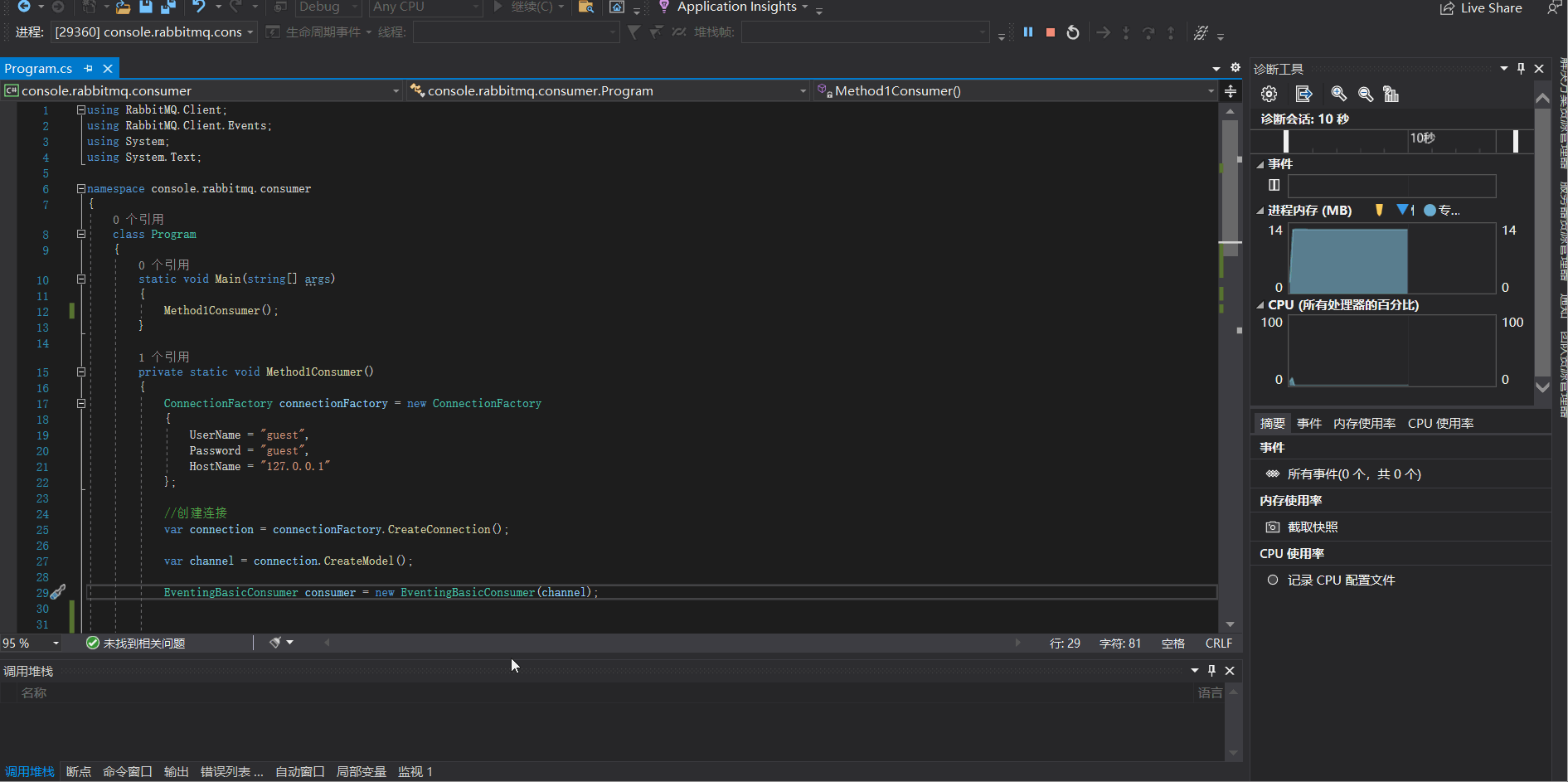The image size is (1568, 782).
Task: Stop debugging with the red square
Action: pyautogui.click(x=1051, y=32)
